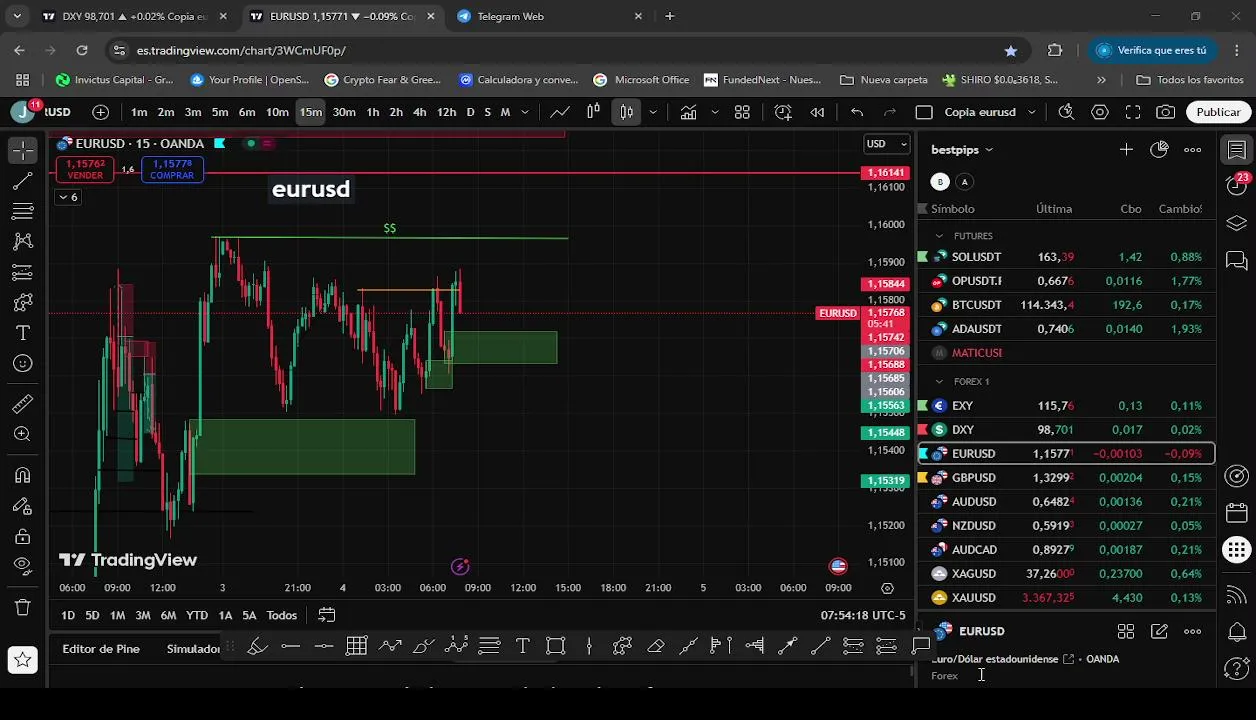Undo the last chart action
This screenshot has width=1256, height=720.
857,112
